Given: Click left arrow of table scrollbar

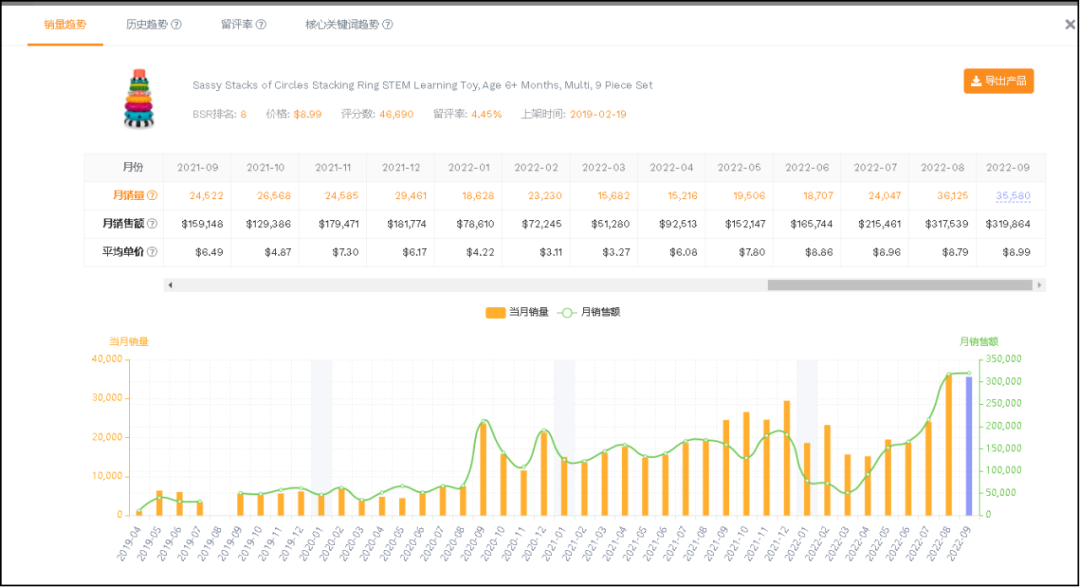Looking at the screenshot, I should [170, 285].
